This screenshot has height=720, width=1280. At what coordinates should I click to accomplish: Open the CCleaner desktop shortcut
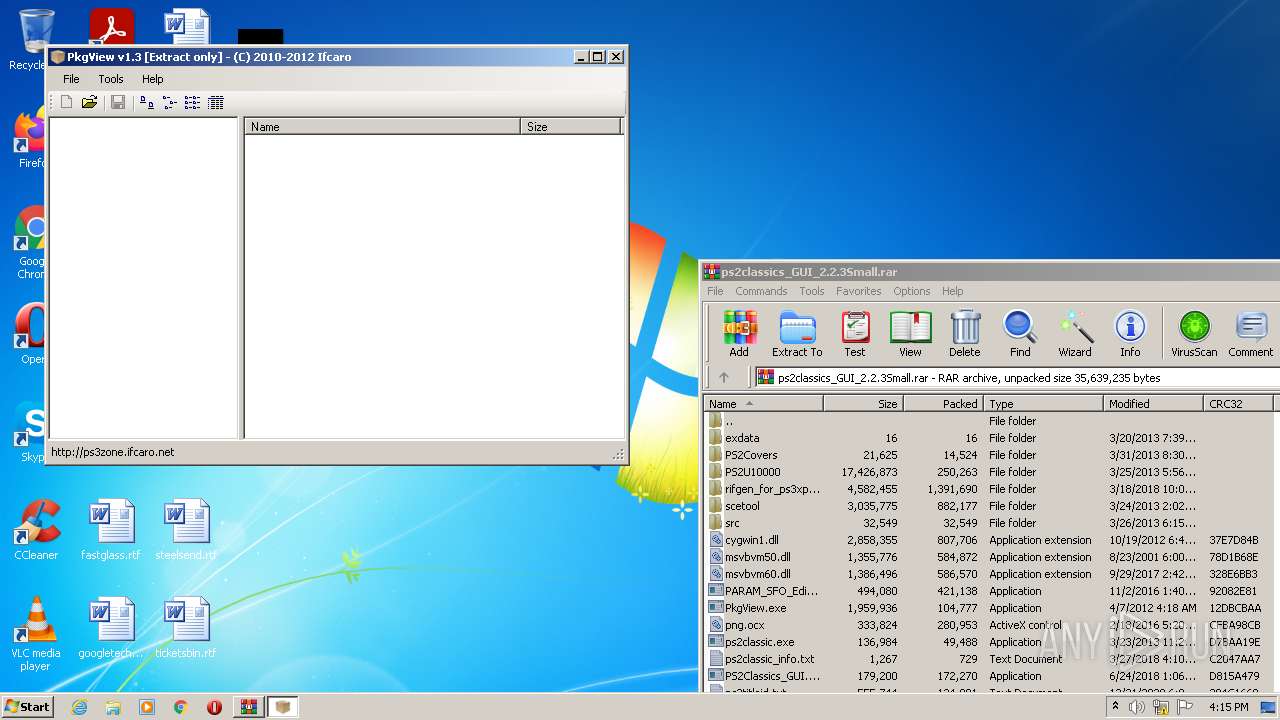36,530
